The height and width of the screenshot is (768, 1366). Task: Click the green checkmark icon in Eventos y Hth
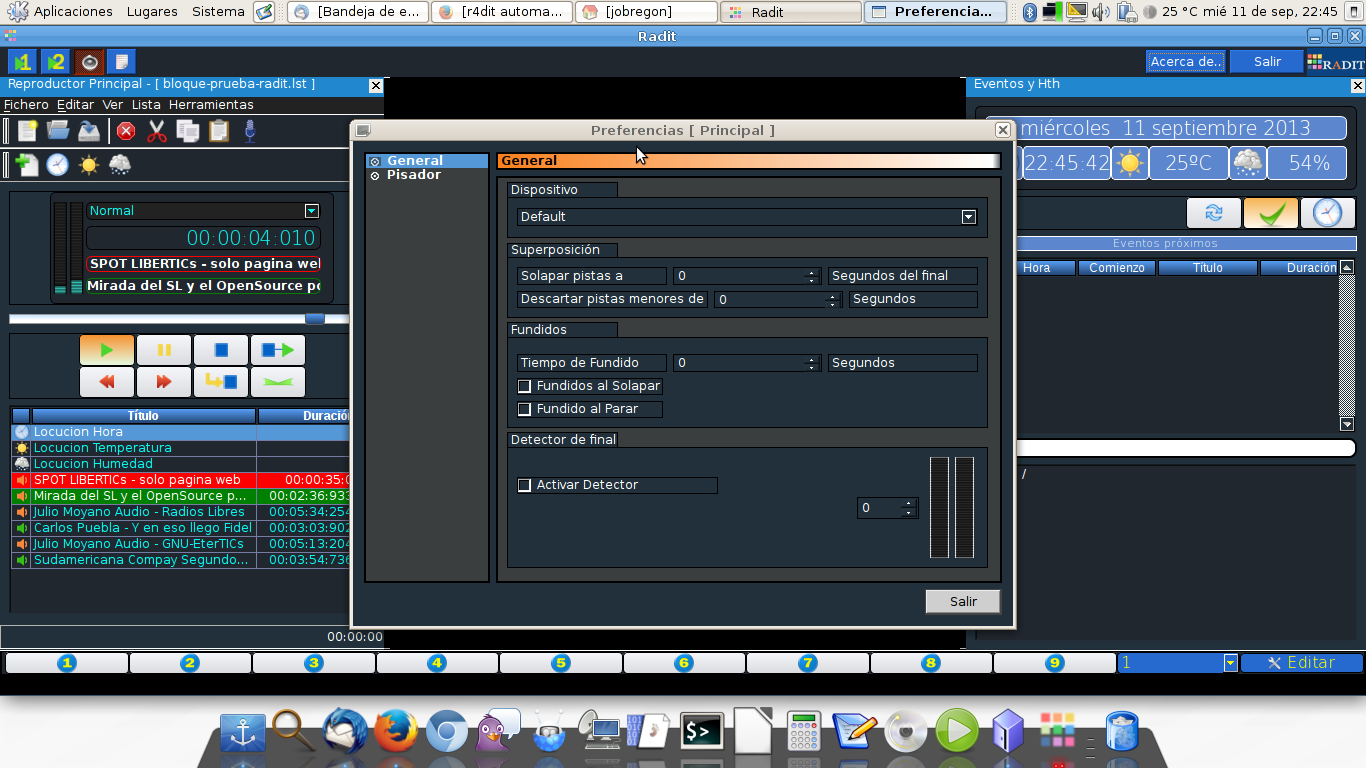[x=1269, y=212]
